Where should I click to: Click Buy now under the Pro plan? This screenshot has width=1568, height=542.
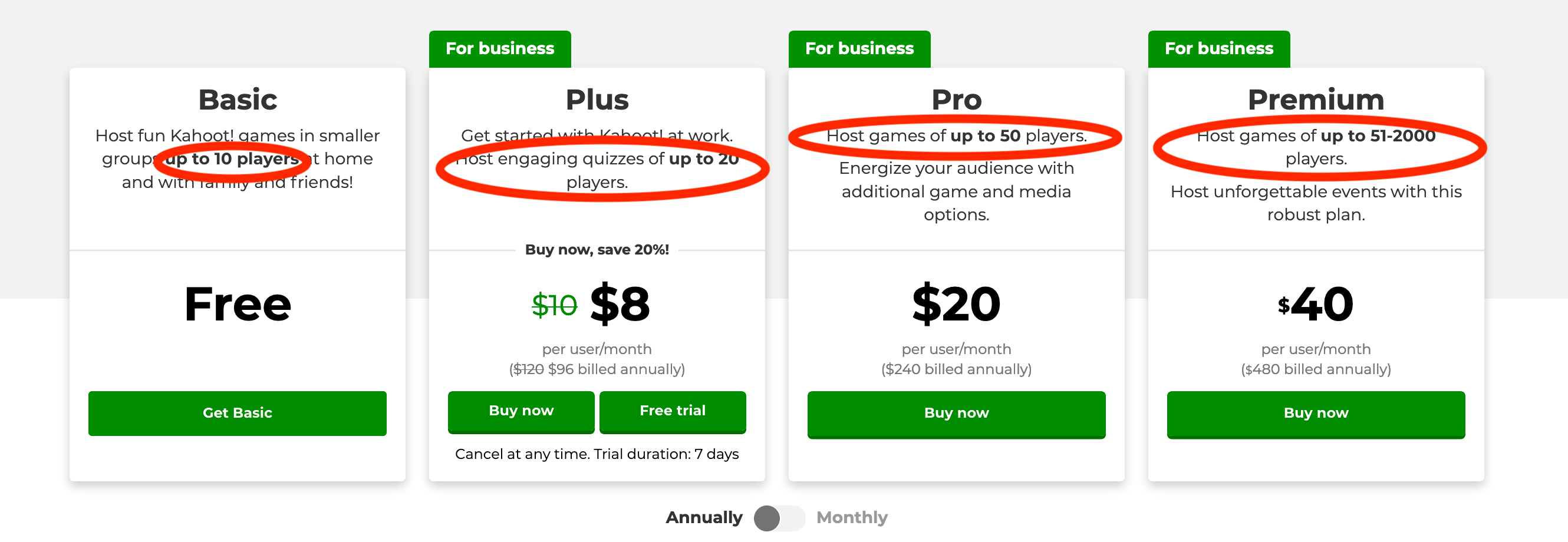click(x=956, y=413)
